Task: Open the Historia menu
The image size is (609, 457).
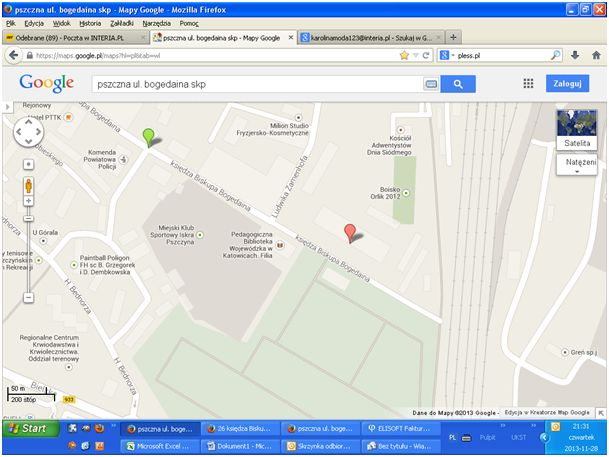Action: [90, 23]
